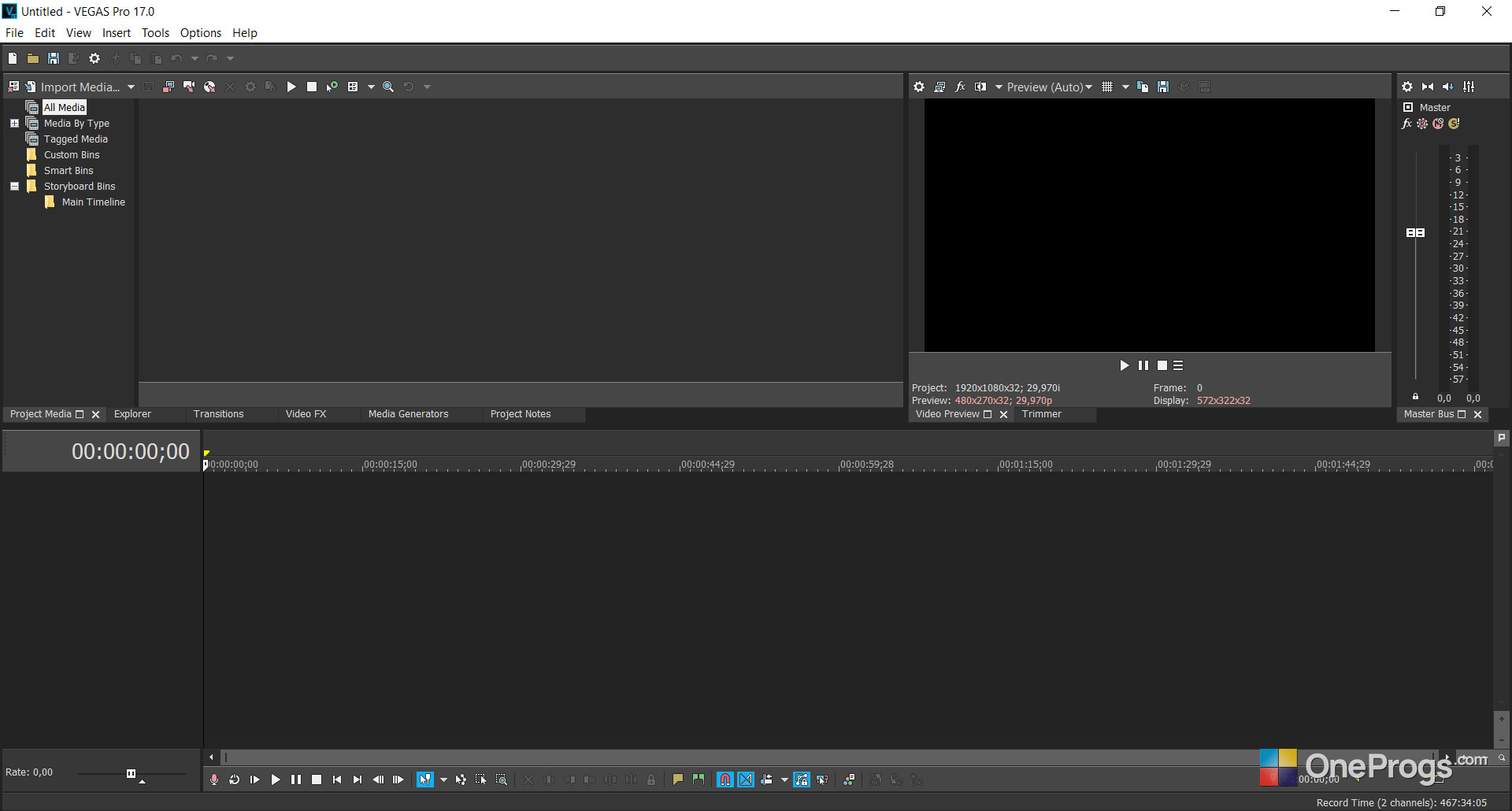Open the Options menu
Image resolution: width=1512 pixels, height=811 pixels.
coord(201,33)
